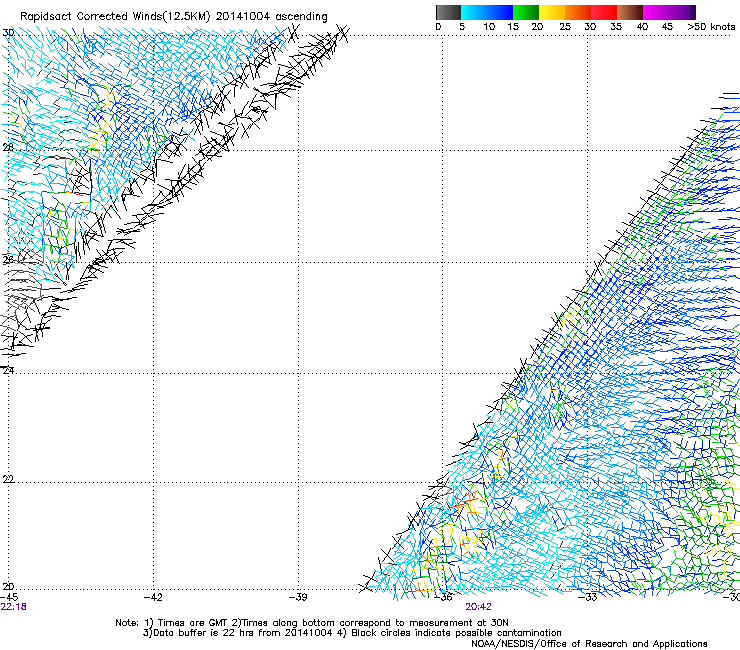Click the Rapidscat Corrected Winds title text

coord(174,17)
